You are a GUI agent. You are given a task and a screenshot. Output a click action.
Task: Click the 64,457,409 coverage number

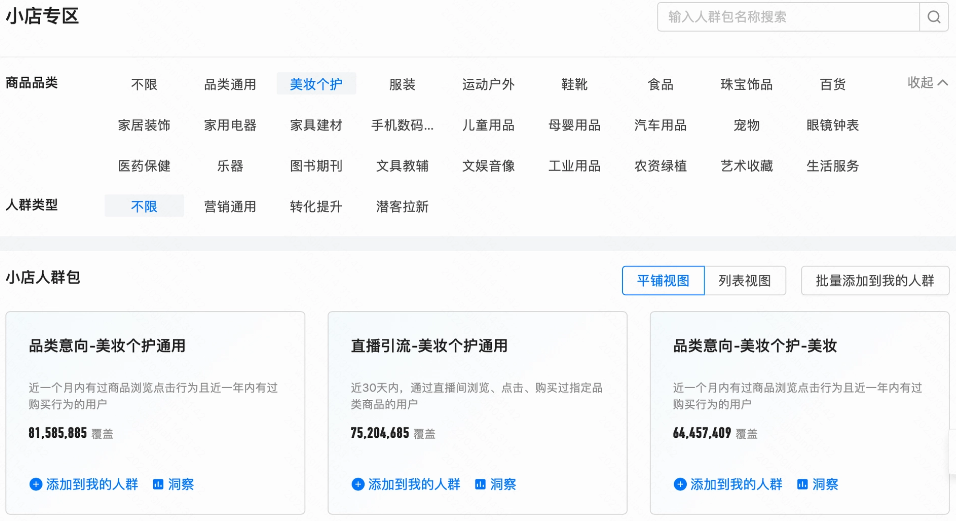pos(702,433)
